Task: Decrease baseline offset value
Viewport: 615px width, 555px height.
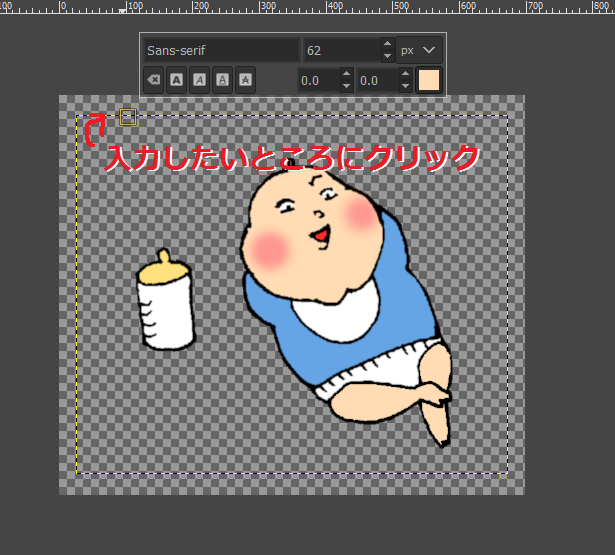Action: (346, 86)
